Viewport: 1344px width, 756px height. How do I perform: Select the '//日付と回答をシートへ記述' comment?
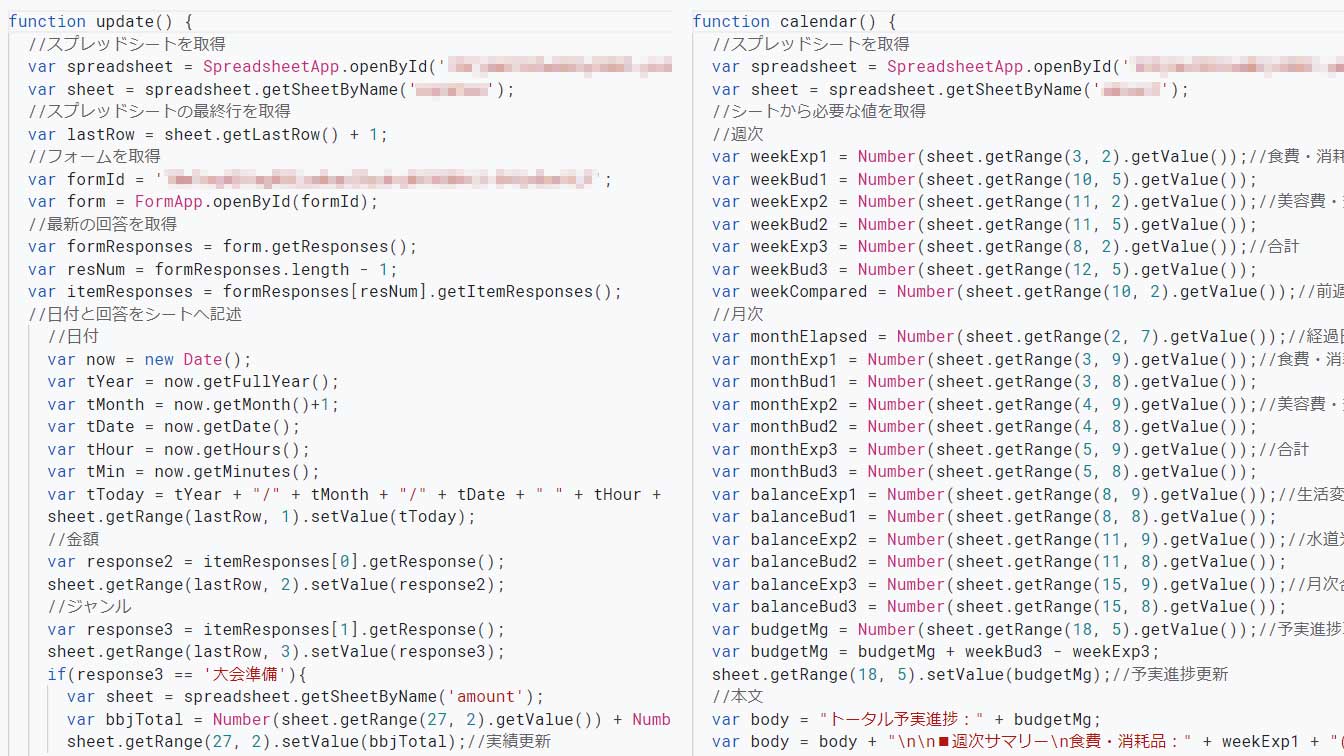coord(135,314)
